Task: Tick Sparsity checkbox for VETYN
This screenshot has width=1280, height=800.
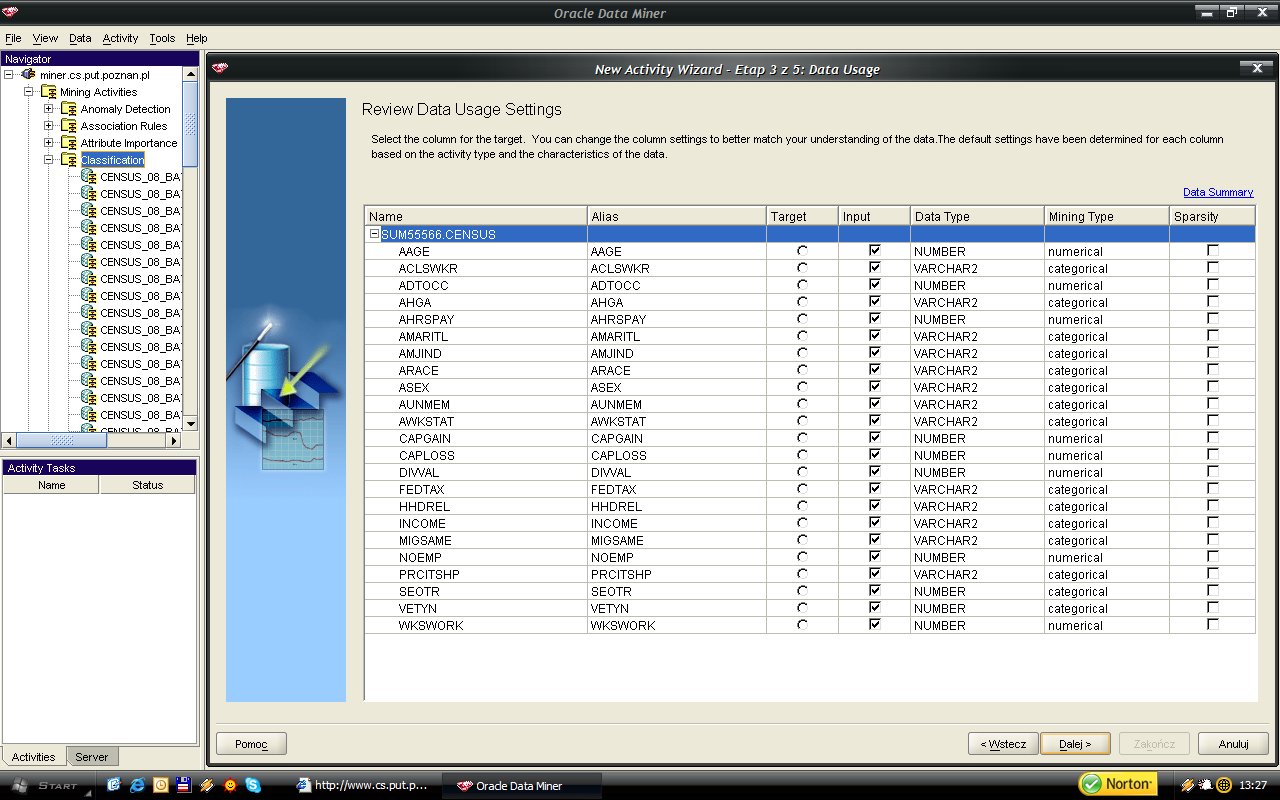Action: coord(1213,608)
